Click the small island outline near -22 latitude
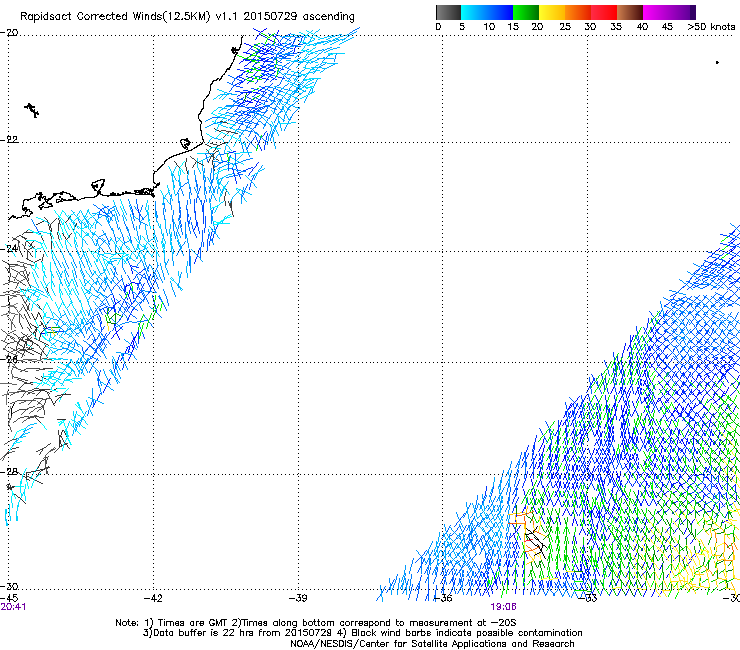 pyautogui.click(x=185, y=143)
